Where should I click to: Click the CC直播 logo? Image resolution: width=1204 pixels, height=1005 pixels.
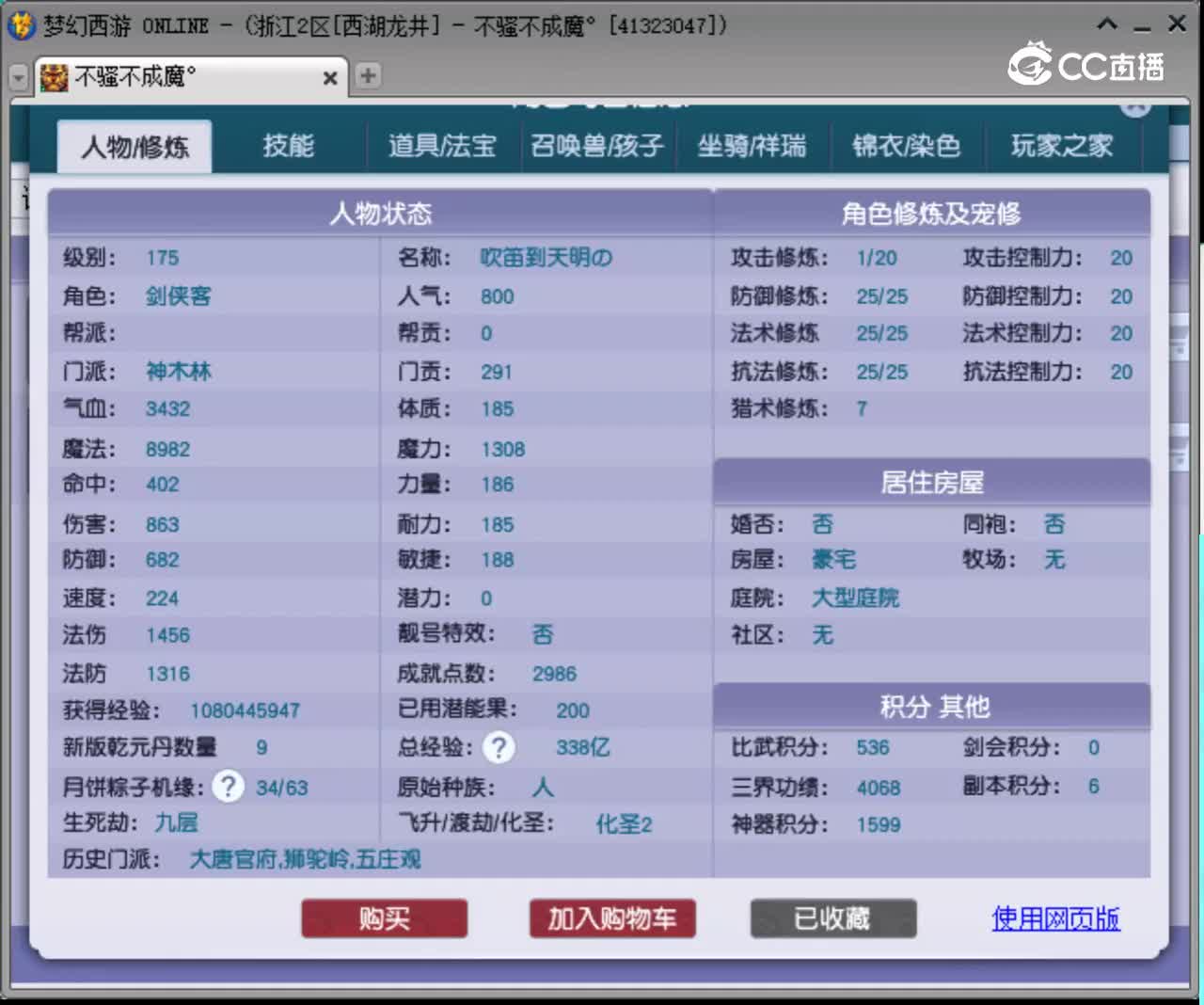coord(1086,64)
